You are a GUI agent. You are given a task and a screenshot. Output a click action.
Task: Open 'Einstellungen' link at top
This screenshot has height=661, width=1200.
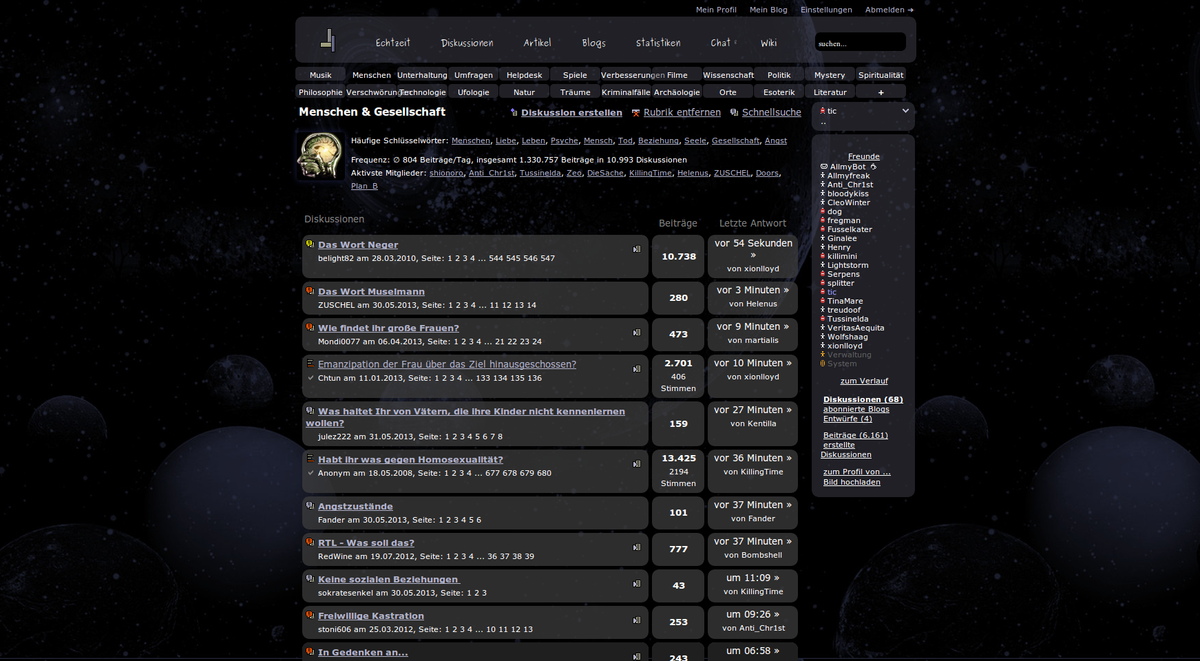click(826, 10)
